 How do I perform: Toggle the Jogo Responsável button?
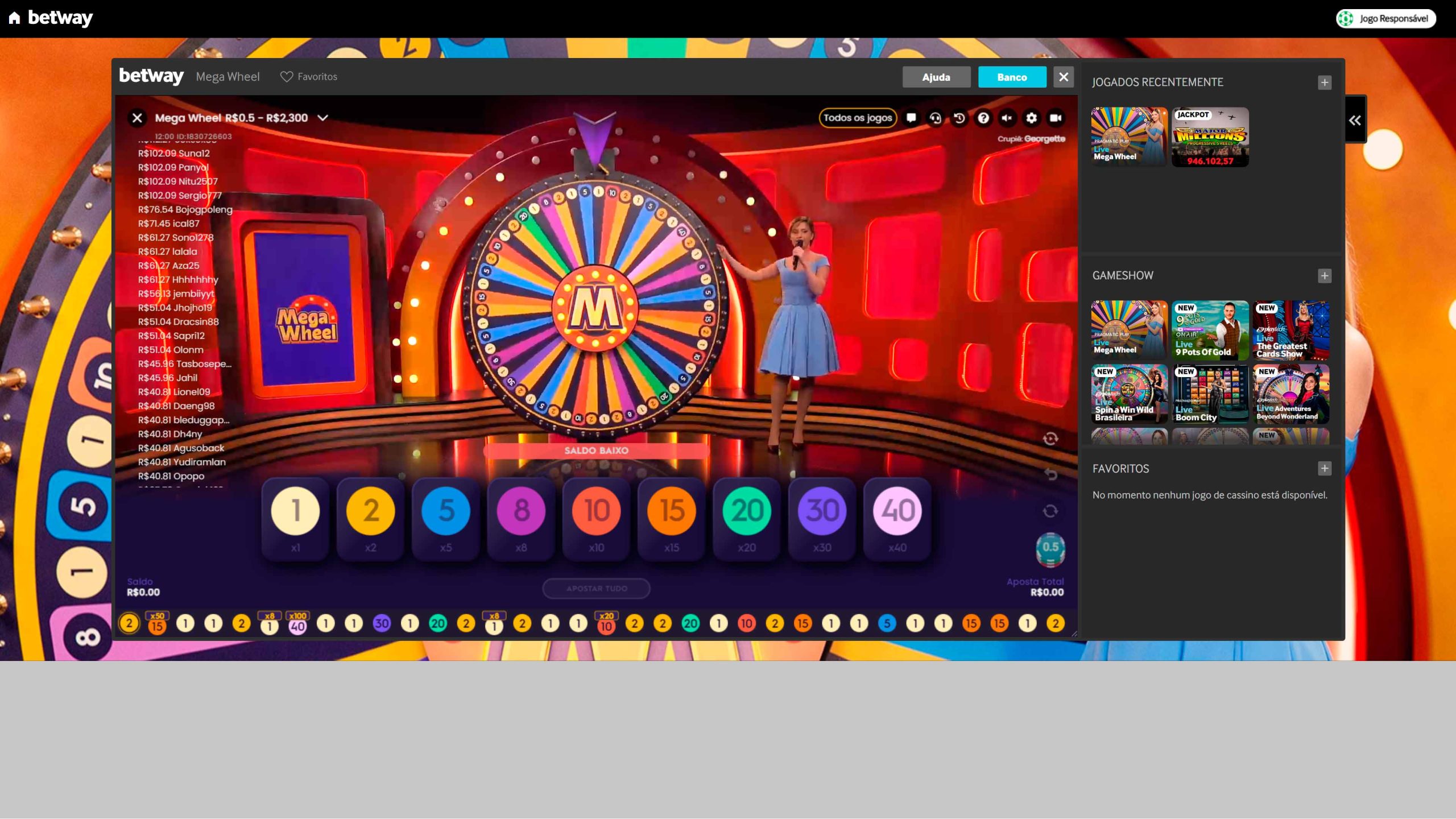click(1385, 18)
